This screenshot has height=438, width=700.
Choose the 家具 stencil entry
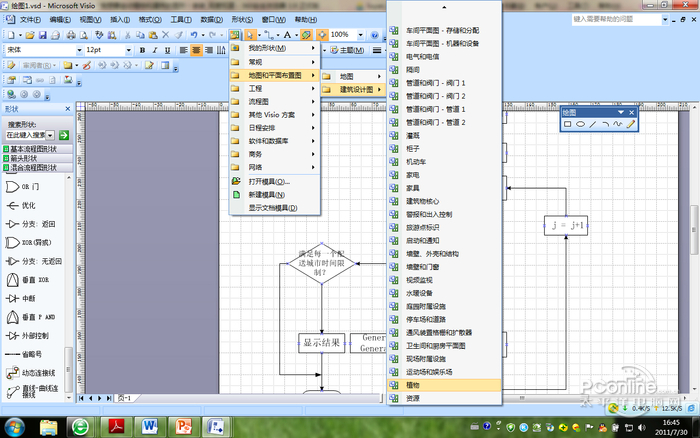[x=444, y=188]
